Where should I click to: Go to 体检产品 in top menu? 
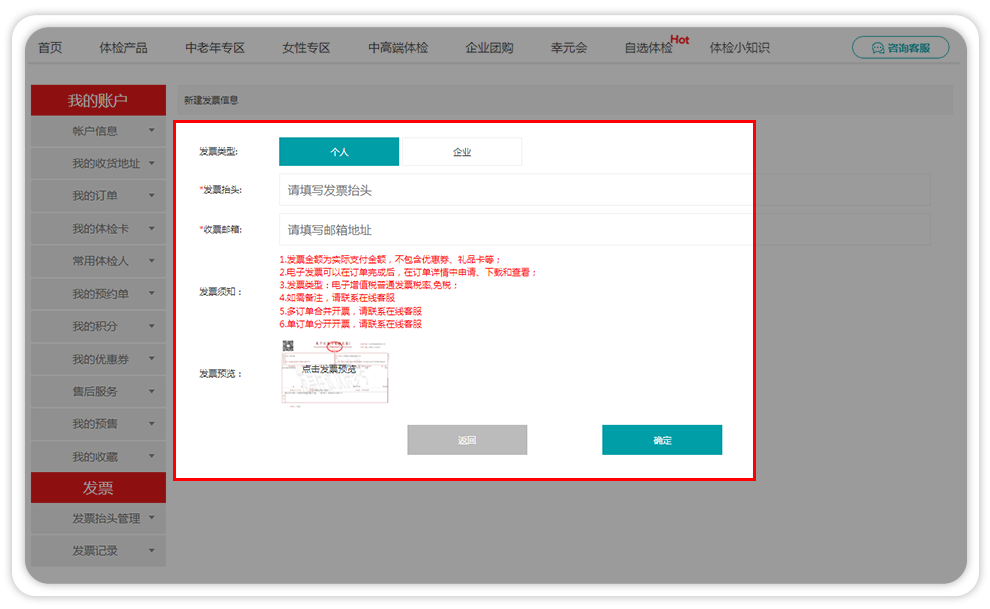(x=123, y=48)
